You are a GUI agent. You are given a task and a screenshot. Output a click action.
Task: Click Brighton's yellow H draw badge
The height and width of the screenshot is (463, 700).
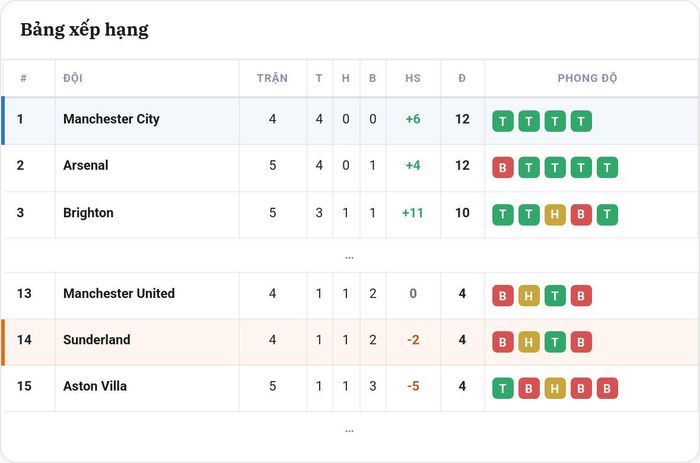pos(555,215)
